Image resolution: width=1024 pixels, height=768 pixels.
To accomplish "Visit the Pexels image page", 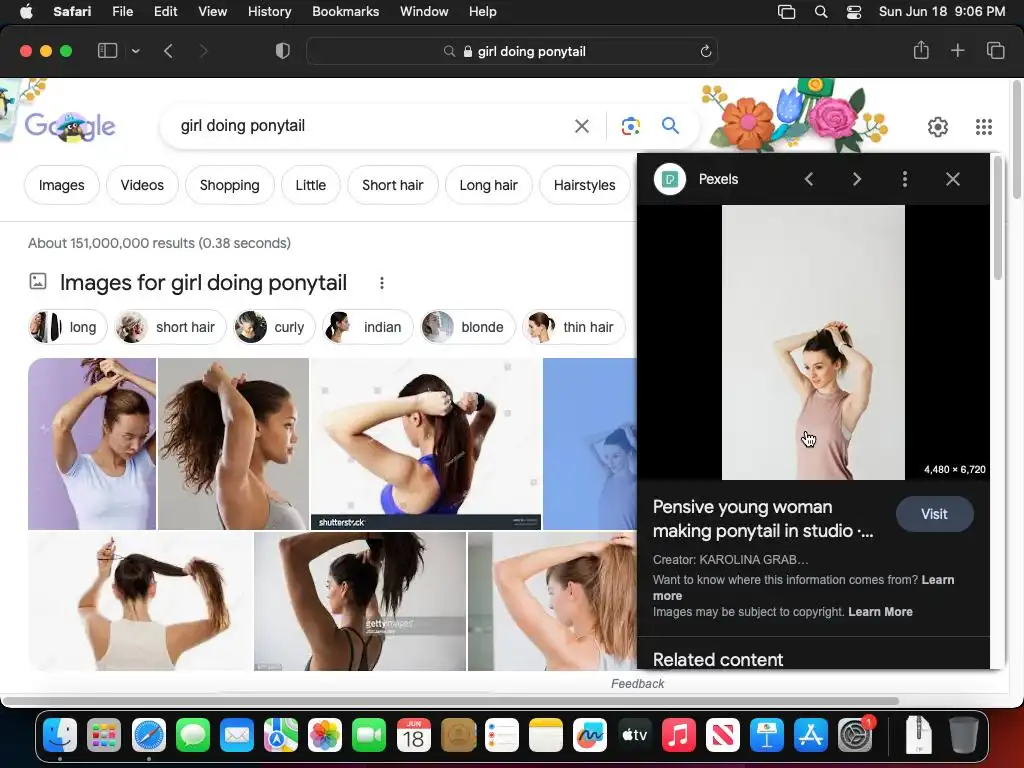I will pyautogui.click(x=934, y=514).
